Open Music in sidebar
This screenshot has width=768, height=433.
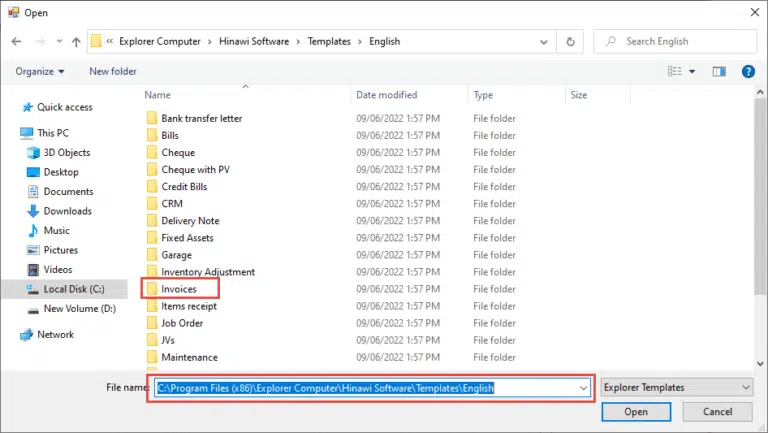48,231
